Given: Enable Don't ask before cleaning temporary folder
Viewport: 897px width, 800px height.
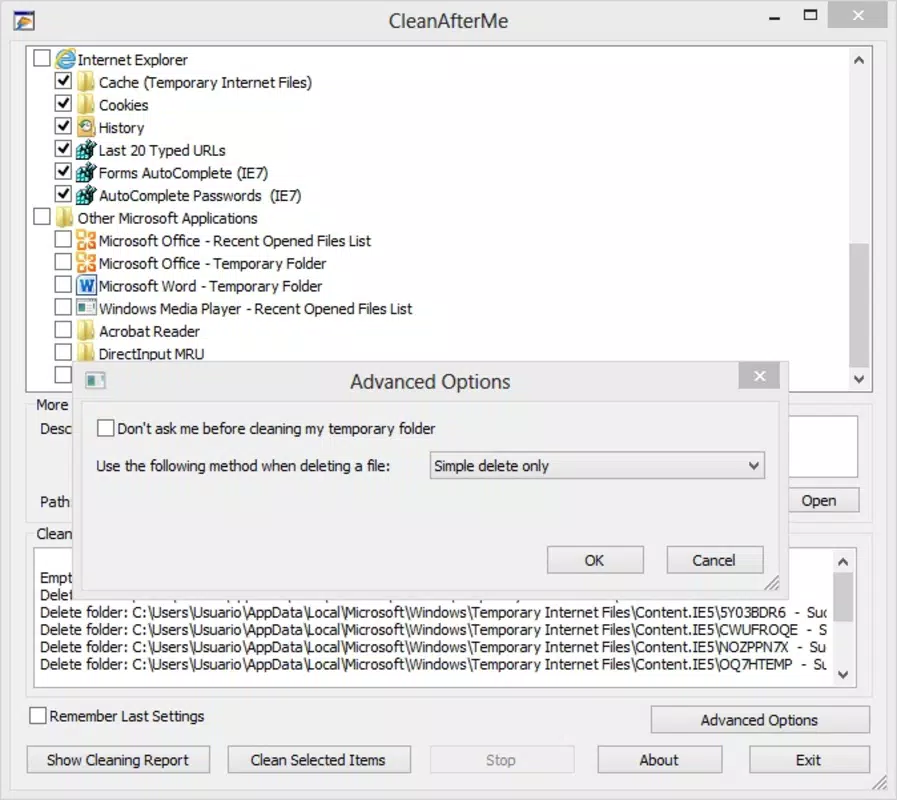Looking at the screenshot, I should pos(105,428).
